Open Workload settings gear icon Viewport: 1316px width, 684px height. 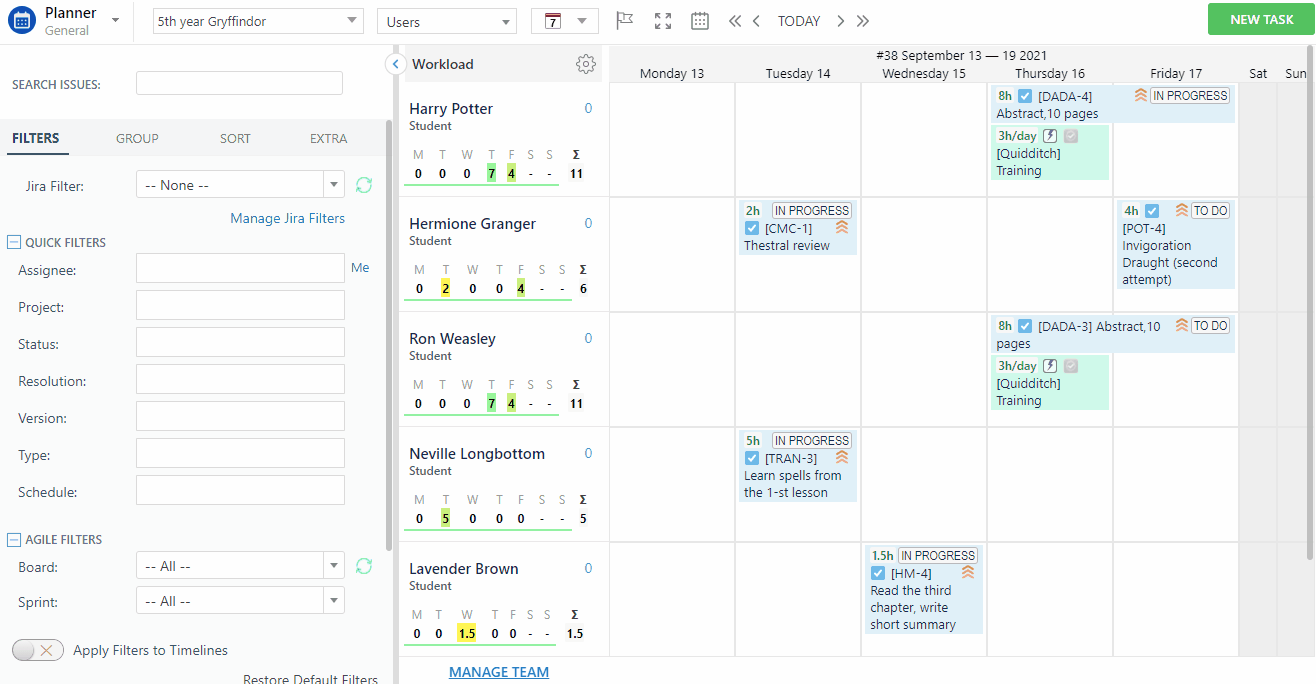click(x=586, y=64)
